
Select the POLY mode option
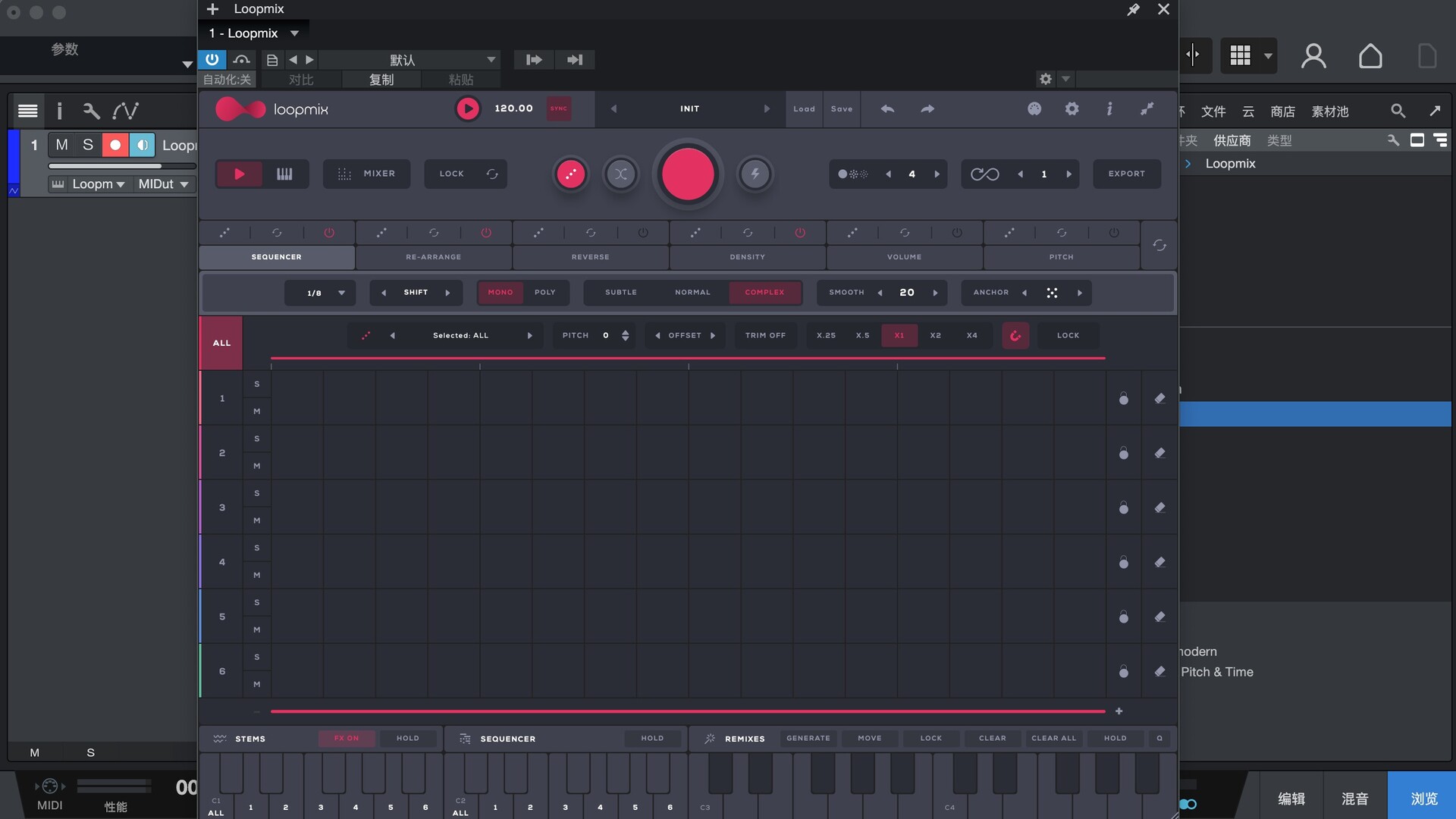(x=544, y=292)
